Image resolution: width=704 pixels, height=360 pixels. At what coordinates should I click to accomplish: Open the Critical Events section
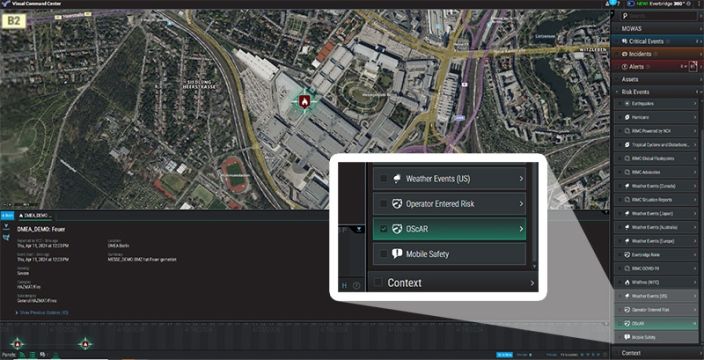point(657,41)
